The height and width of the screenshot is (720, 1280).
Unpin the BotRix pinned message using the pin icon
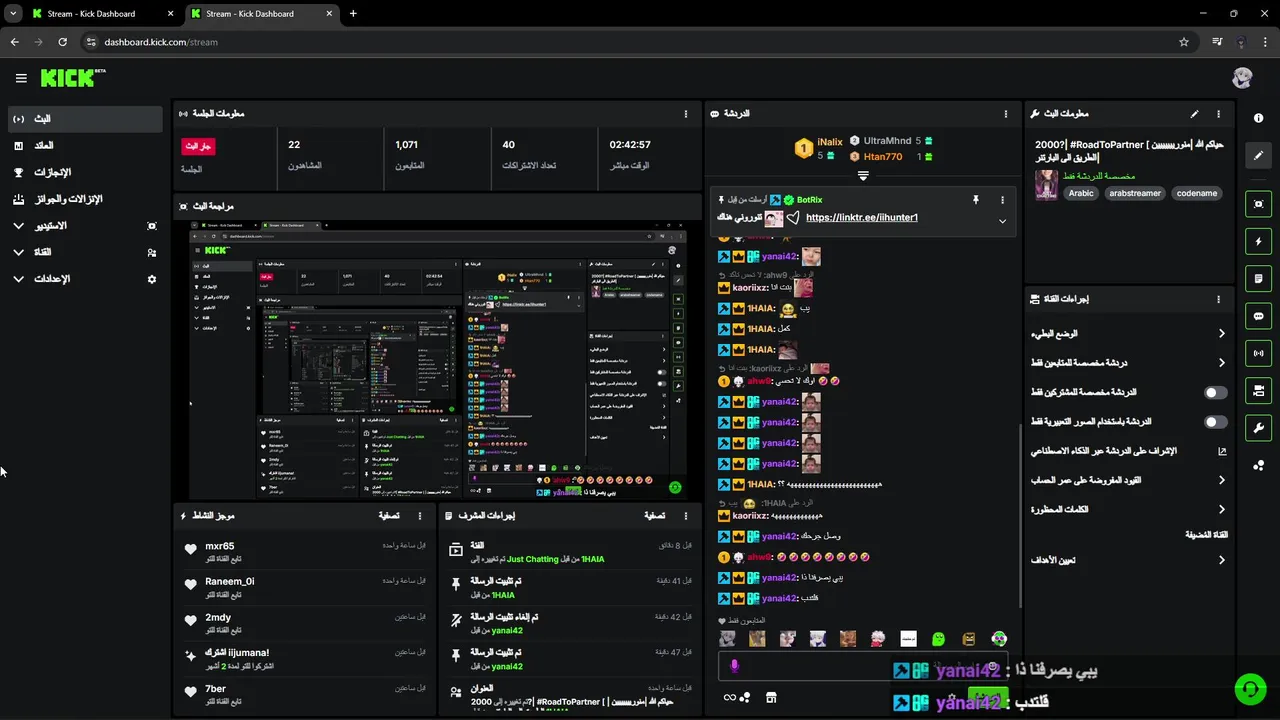976,200
